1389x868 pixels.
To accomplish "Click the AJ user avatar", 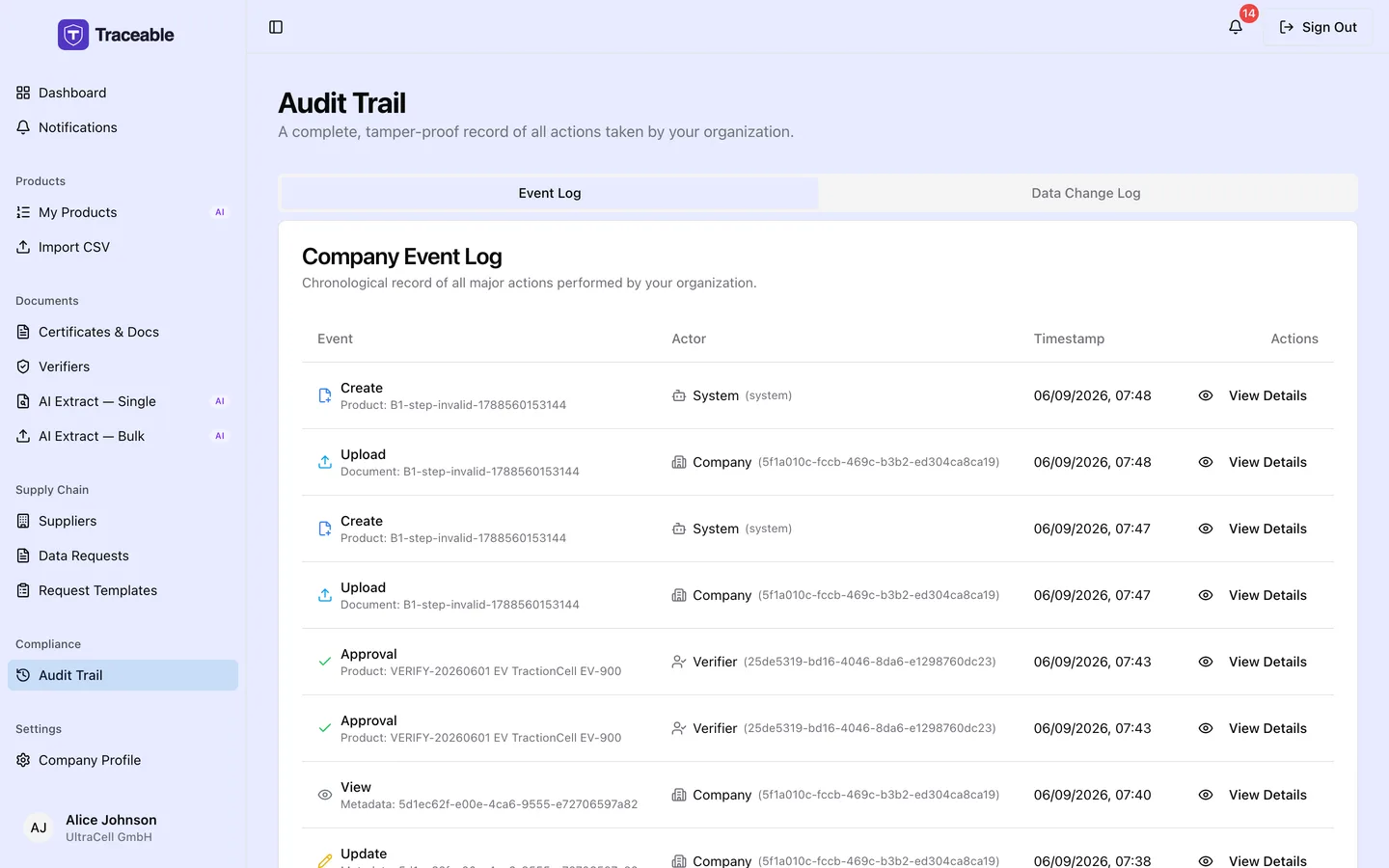I will [39, 827].
